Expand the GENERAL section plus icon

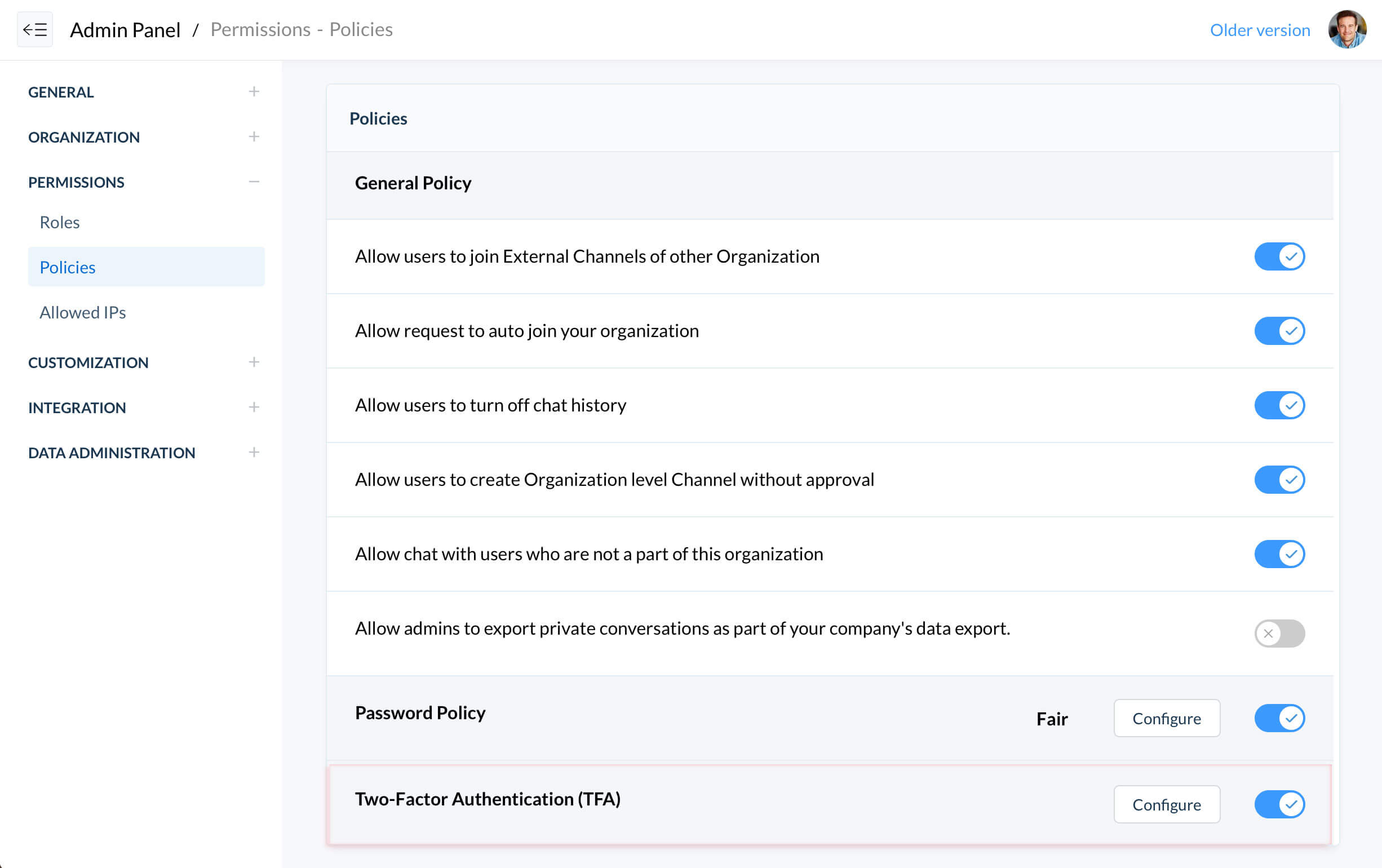(254, 91)
